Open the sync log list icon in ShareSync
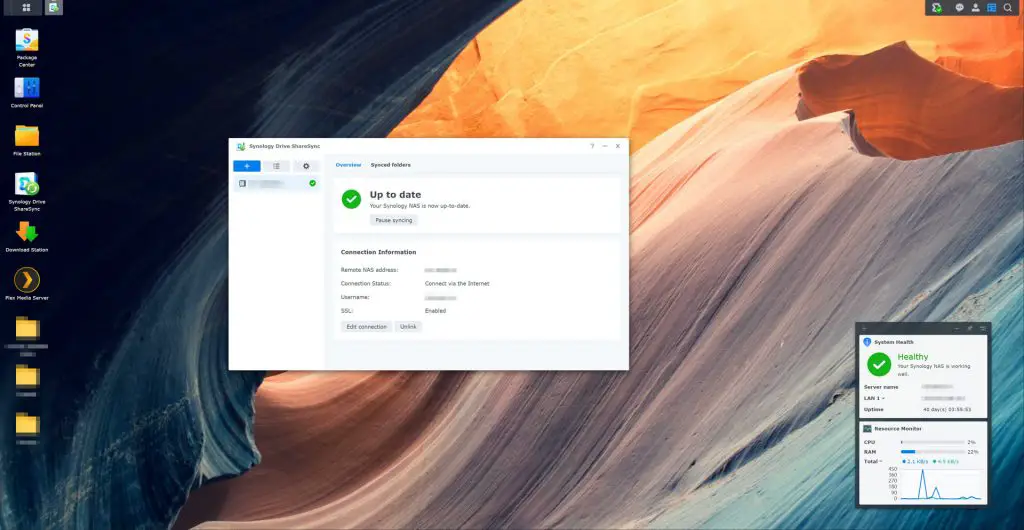Image resolution: width=1024 pixels, height=530 pixels. 276,166
